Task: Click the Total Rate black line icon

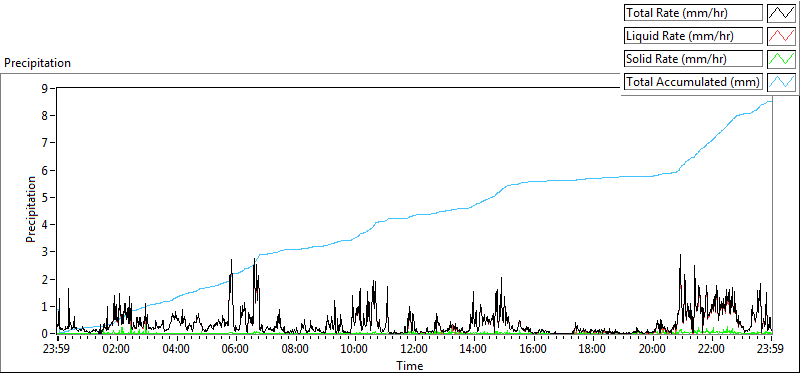Action: pos(781,13)
